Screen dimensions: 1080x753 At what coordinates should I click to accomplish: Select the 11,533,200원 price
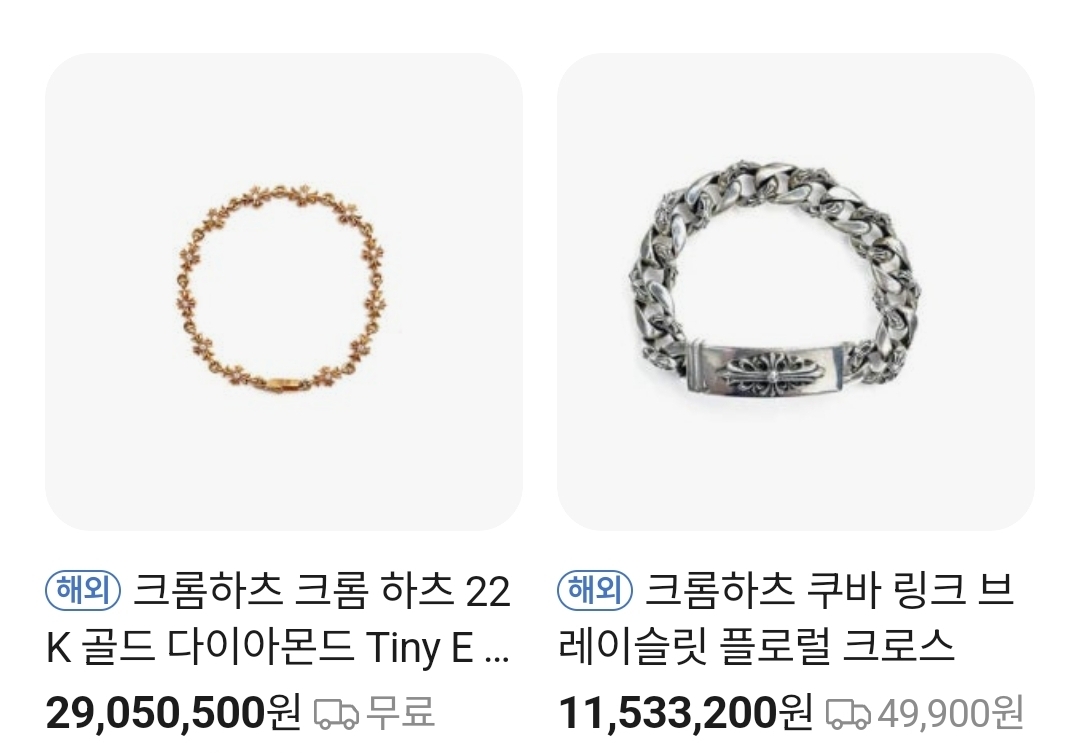tap(685, 713)
